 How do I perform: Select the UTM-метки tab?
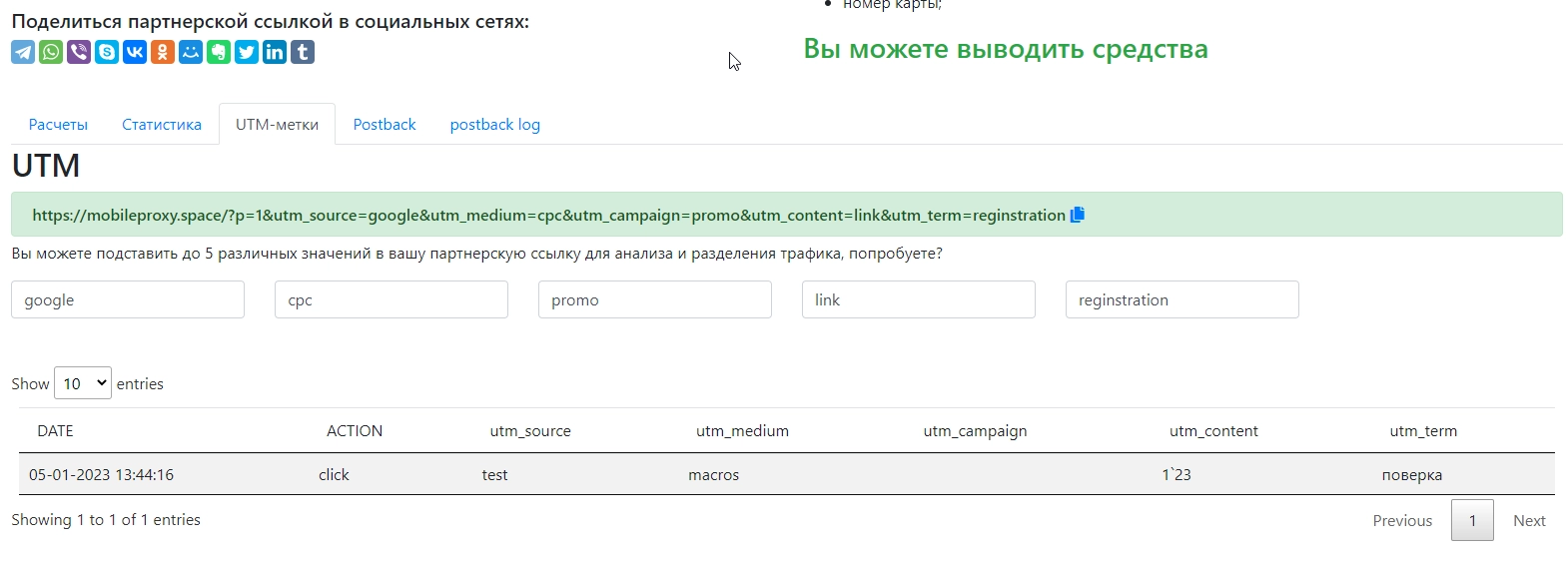(277, 125)
